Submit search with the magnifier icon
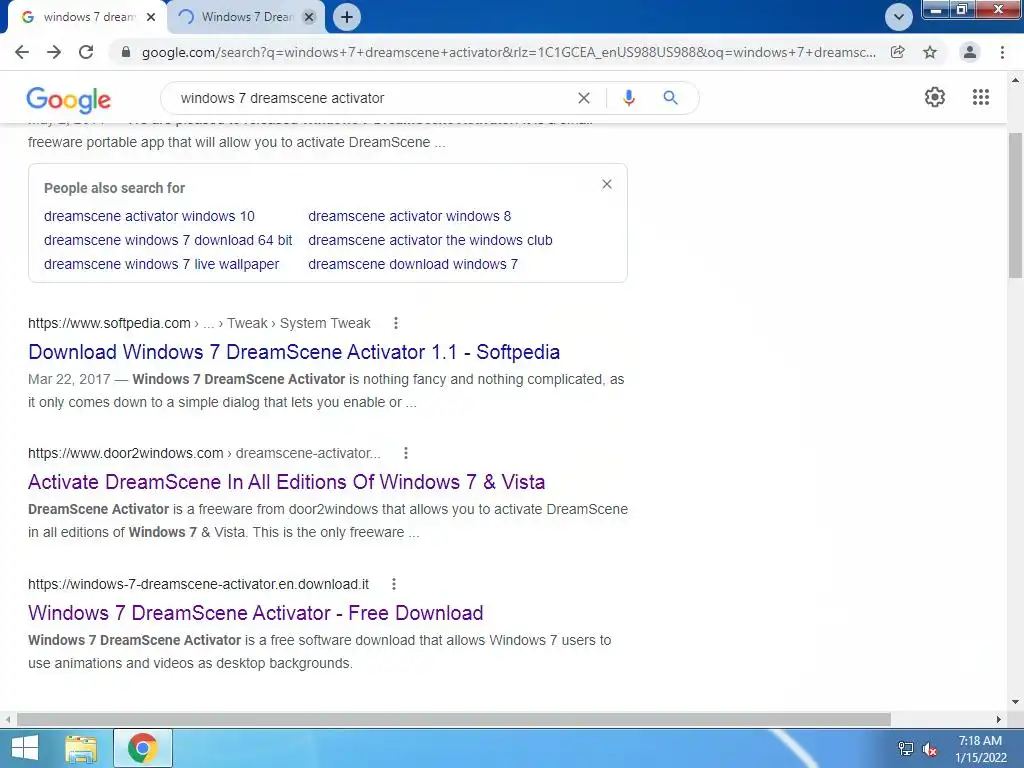 [x=670, y=98]
